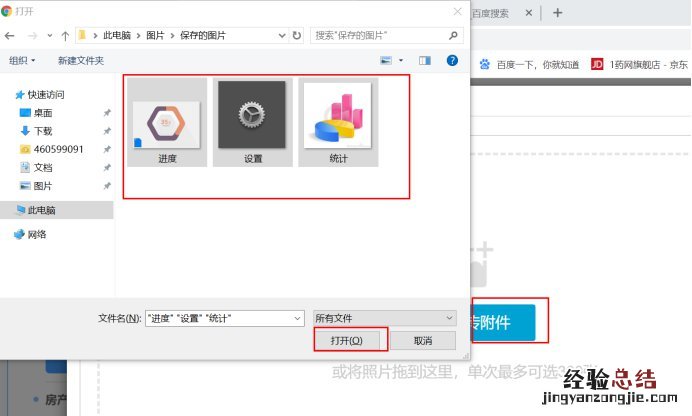Open a new browser tab
This screenshot has height=416, width=692.
pyautogui.click(x=557, y=13)
